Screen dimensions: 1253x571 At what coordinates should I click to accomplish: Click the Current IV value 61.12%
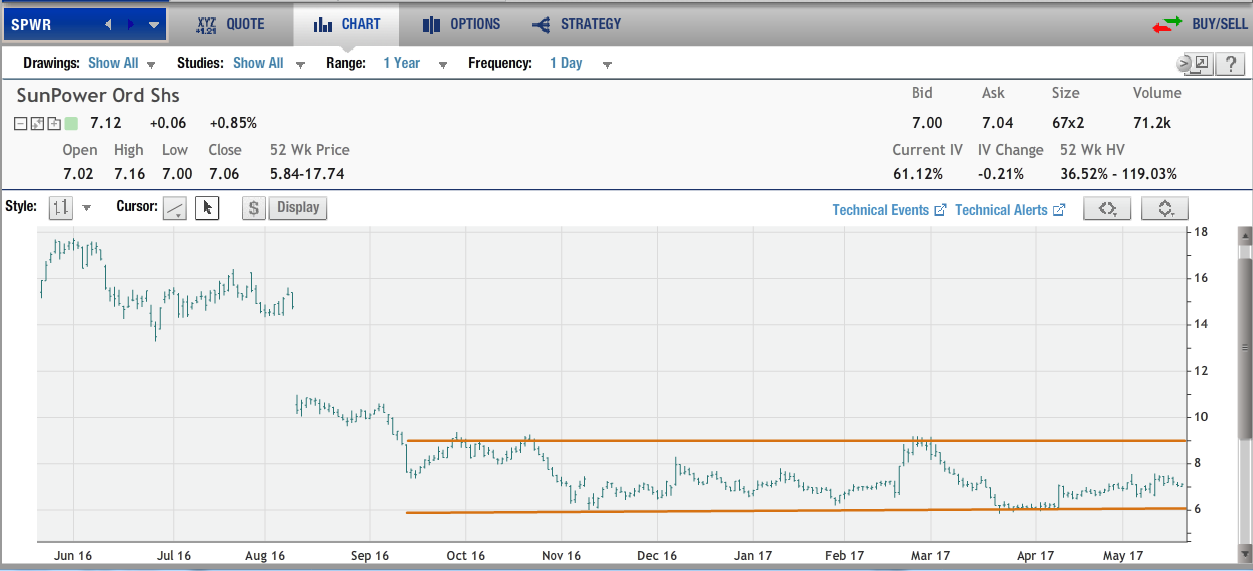pos(917,173)
